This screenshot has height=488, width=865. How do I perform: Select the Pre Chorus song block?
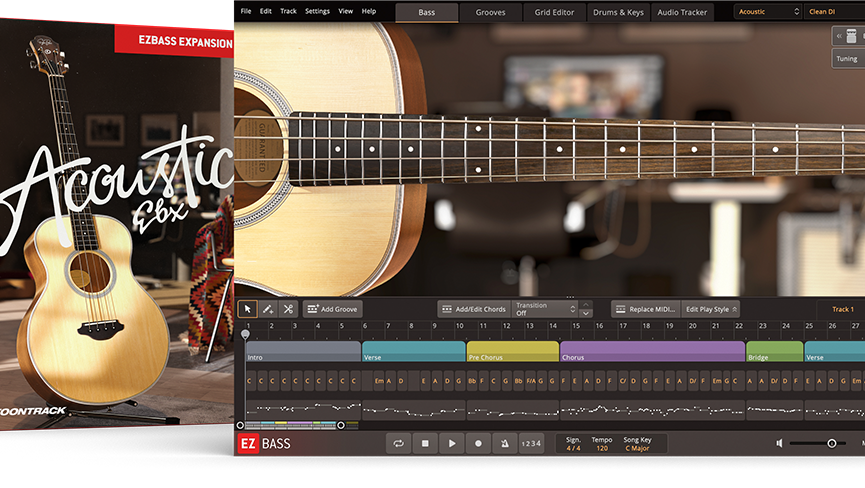click(512, 351)
